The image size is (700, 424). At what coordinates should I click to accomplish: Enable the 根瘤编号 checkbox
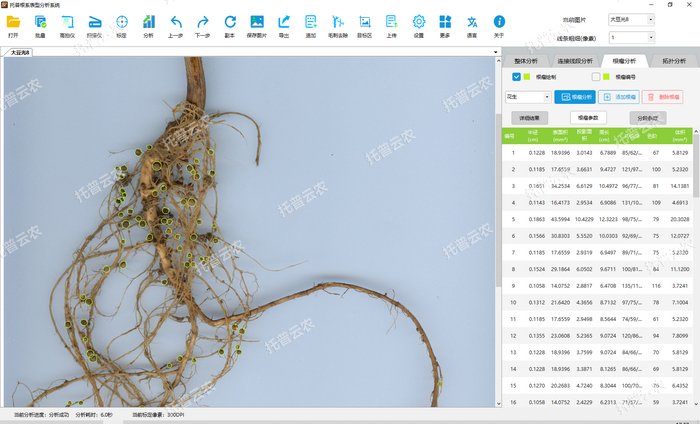pos(596,77)
